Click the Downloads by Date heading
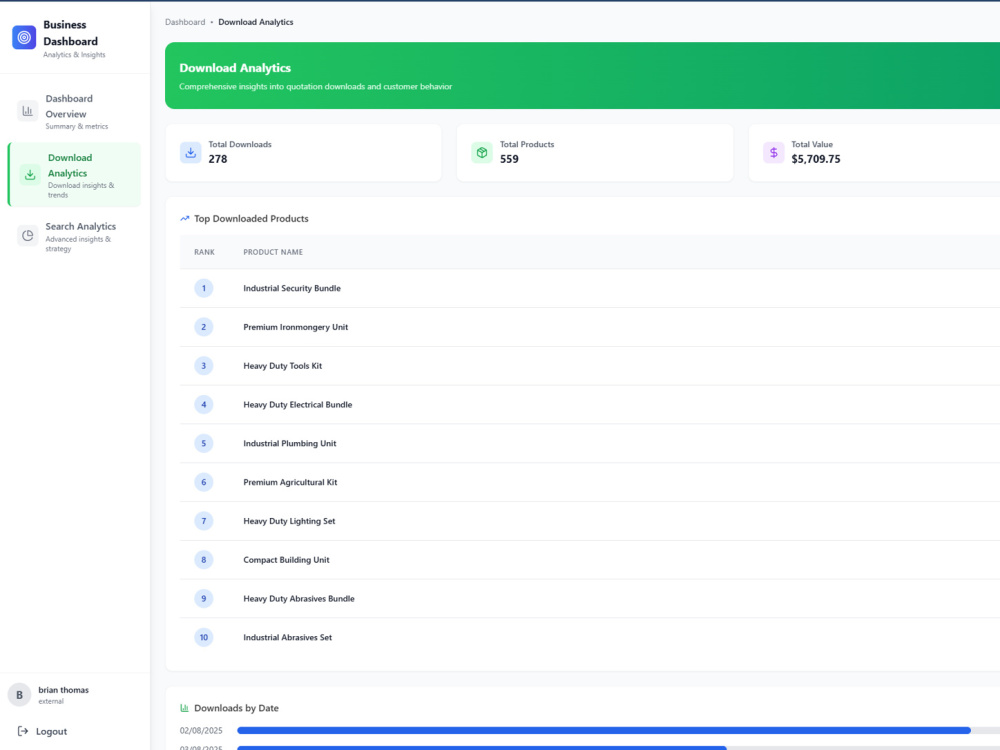The width and height of the screenshot is (1000, 750). (x=236, y=708)
